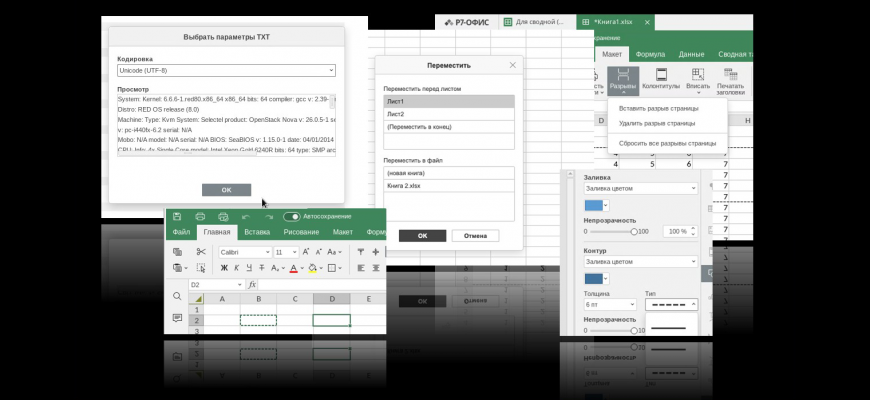This screenshot has width=870, height=400.
Task: Click the select all cells corner triangle
Action: (x=199, y=298)
